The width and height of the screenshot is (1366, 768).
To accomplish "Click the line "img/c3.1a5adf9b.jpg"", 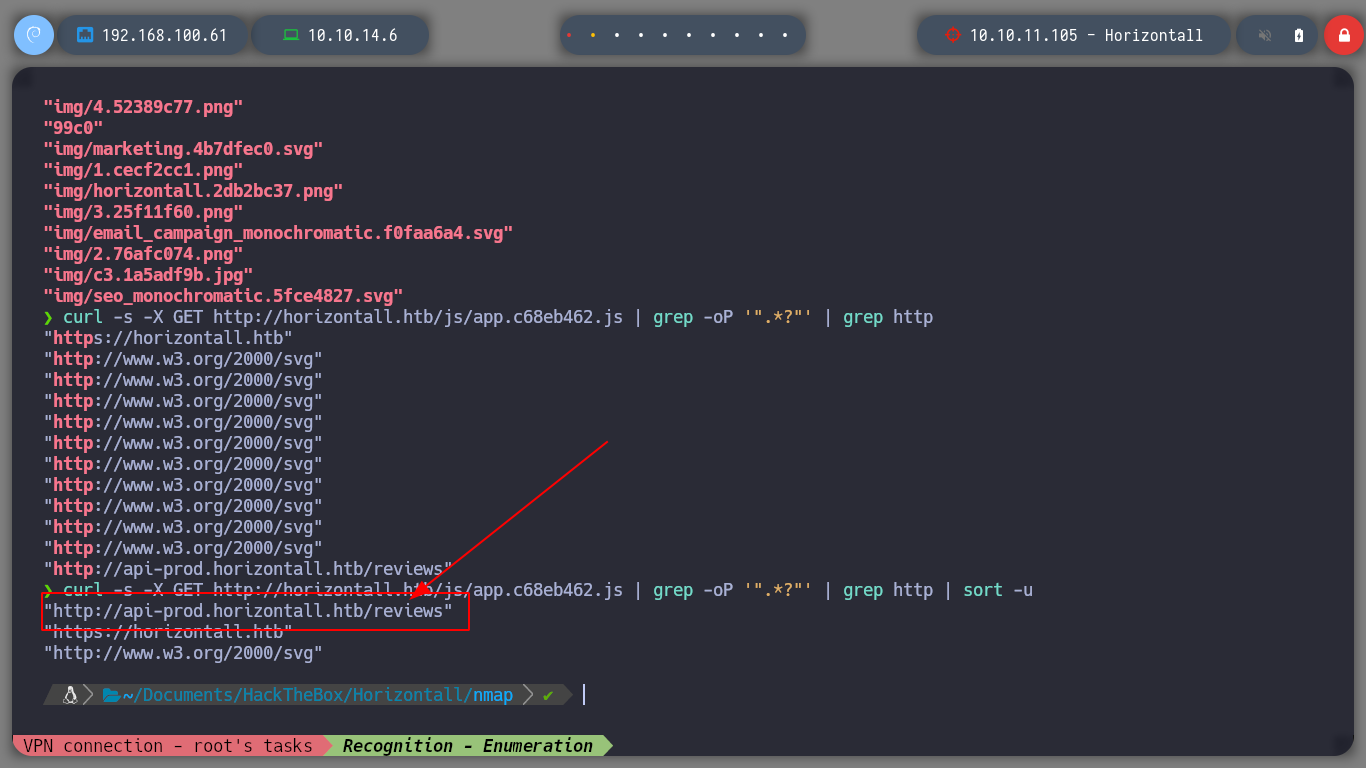I will [148, 275].
